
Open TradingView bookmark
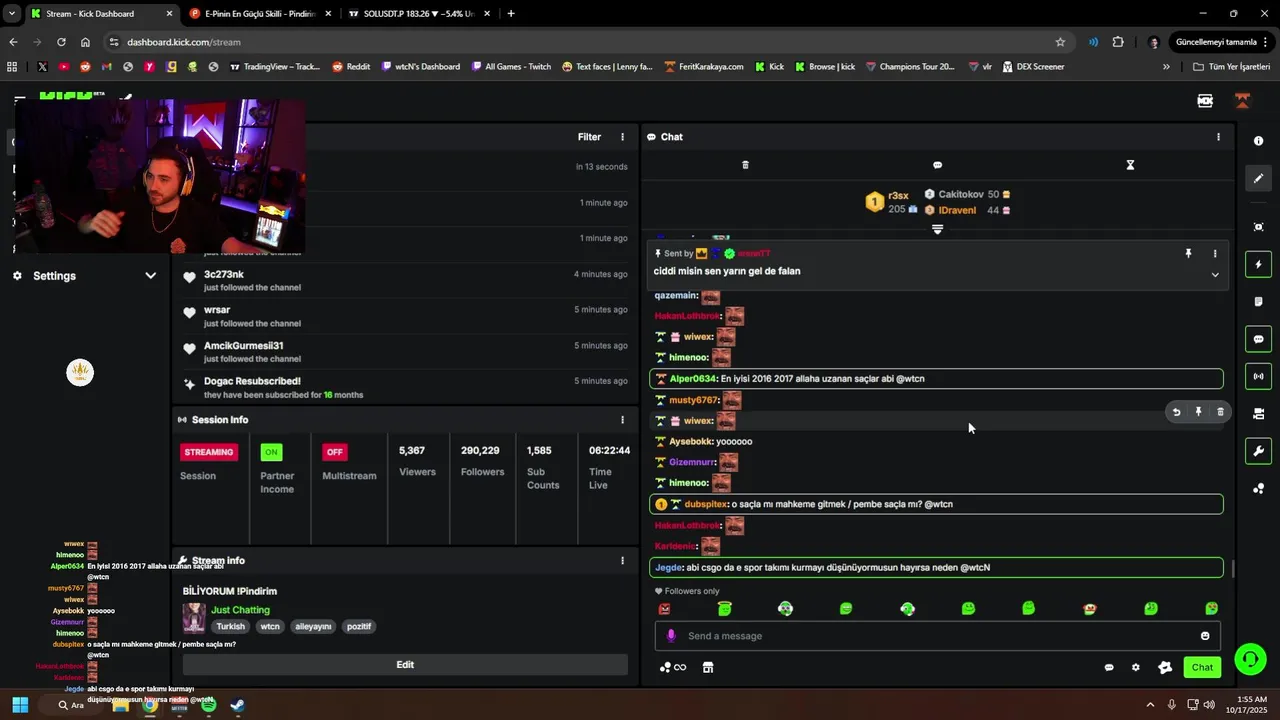275,67
